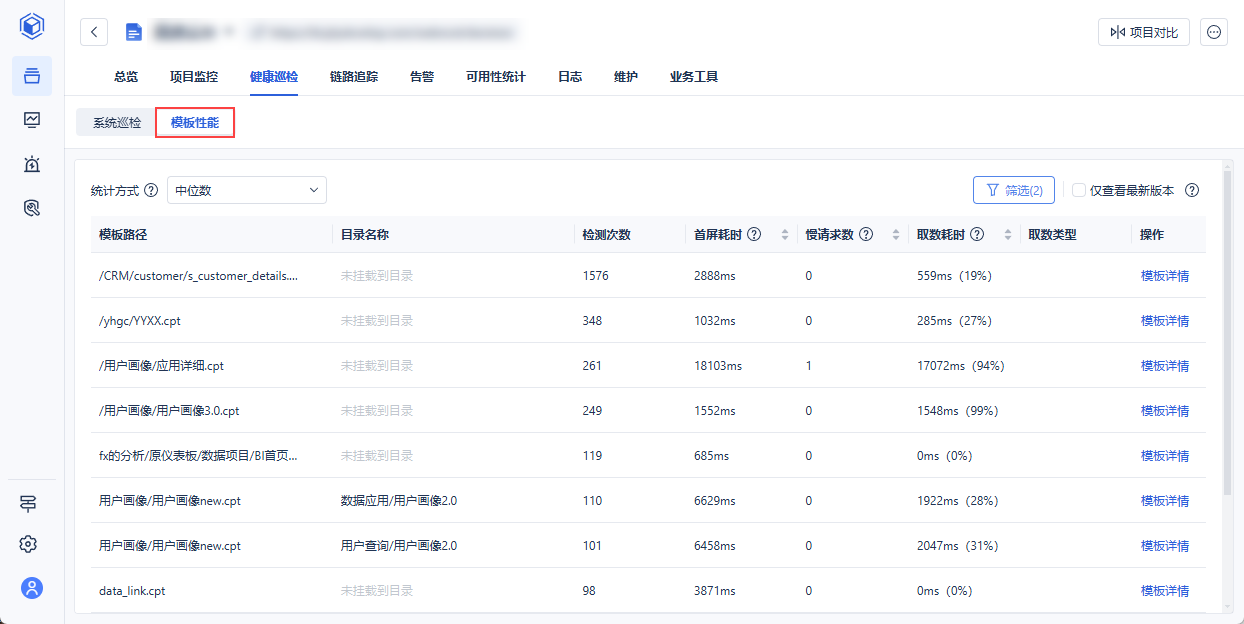Click the user avatar icon
Image resolution: width=1244 pixels, height=624 pixels.
coord(32,588)
